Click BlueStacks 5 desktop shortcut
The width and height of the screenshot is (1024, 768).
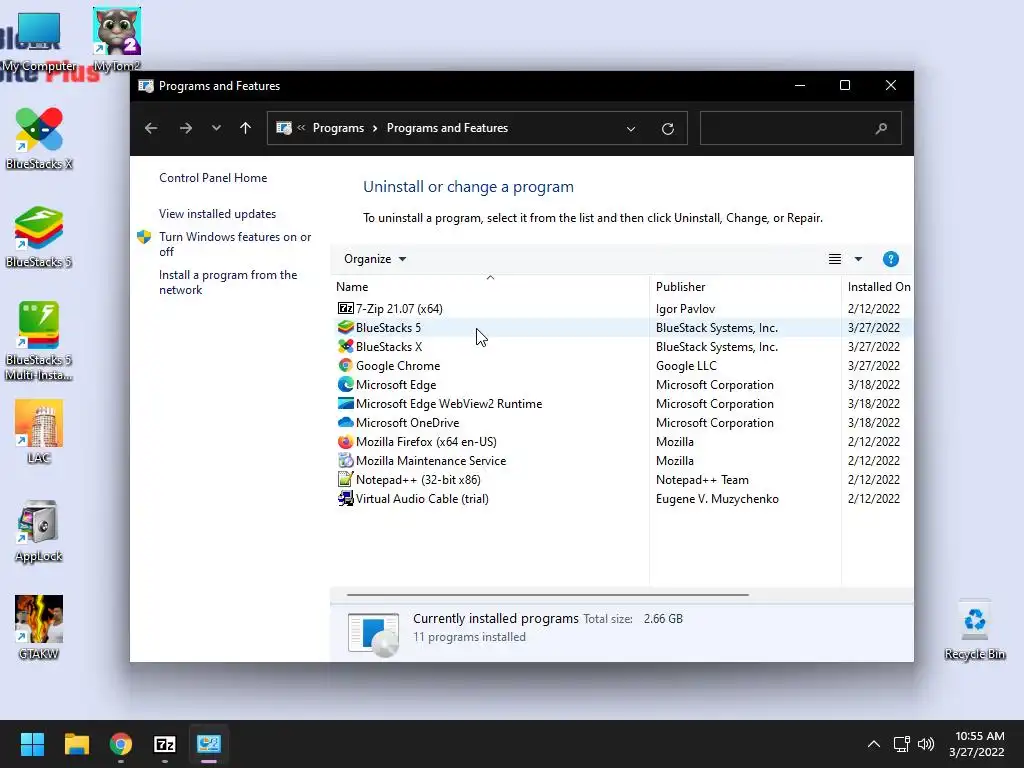click(x=39, y=236)
